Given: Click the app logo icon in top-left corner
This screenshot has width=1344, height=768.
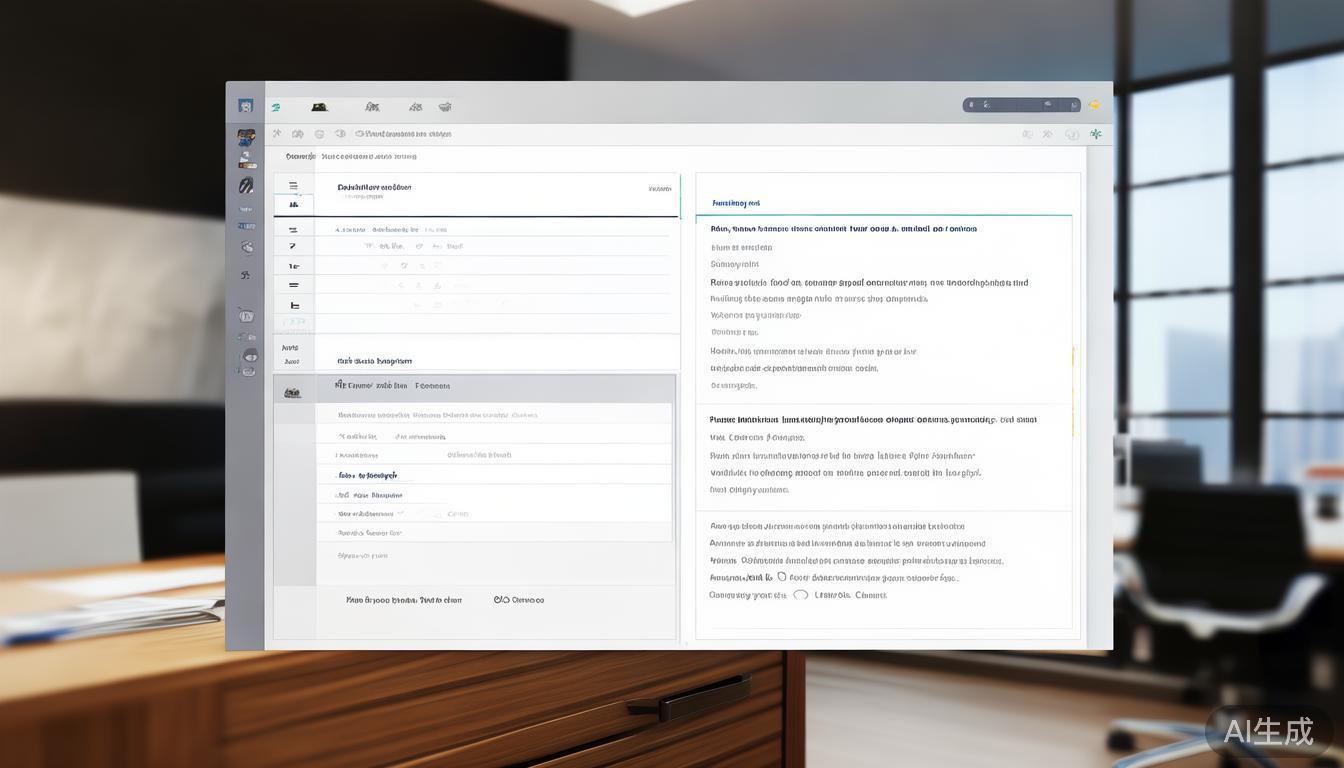Looking at the screenshot, I should pyautogui.click(x=245, y=106).
